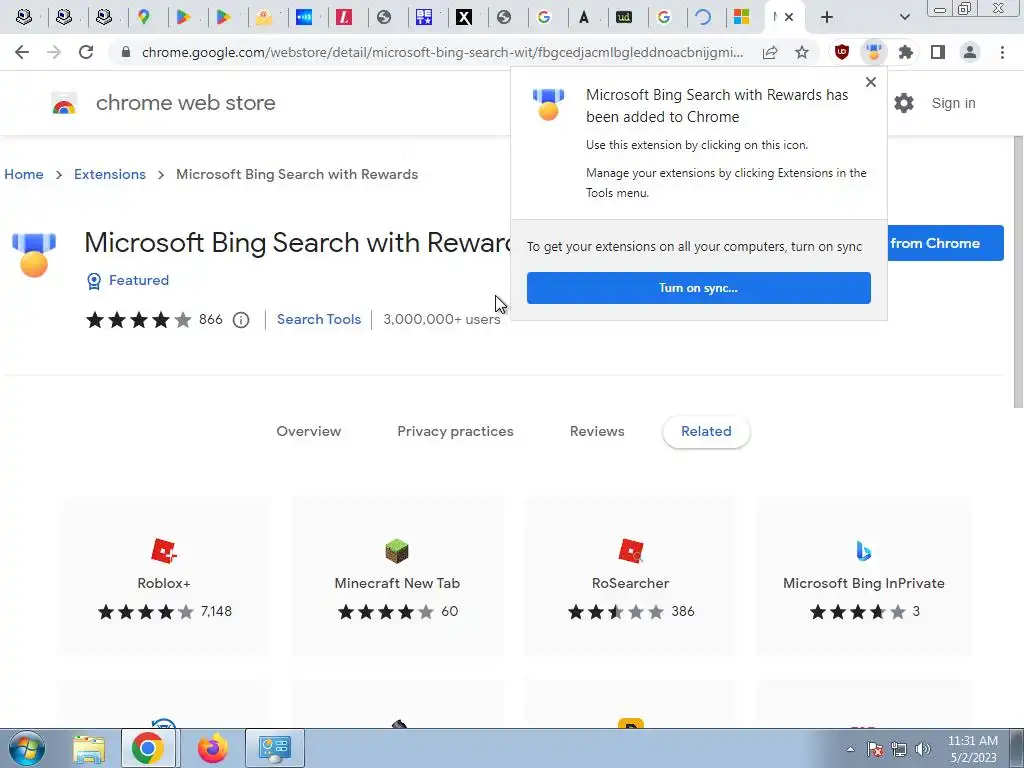Open File Explorer from the taskbar
Viewport: 1024px width, 768px height.
[x=89, y=748]
